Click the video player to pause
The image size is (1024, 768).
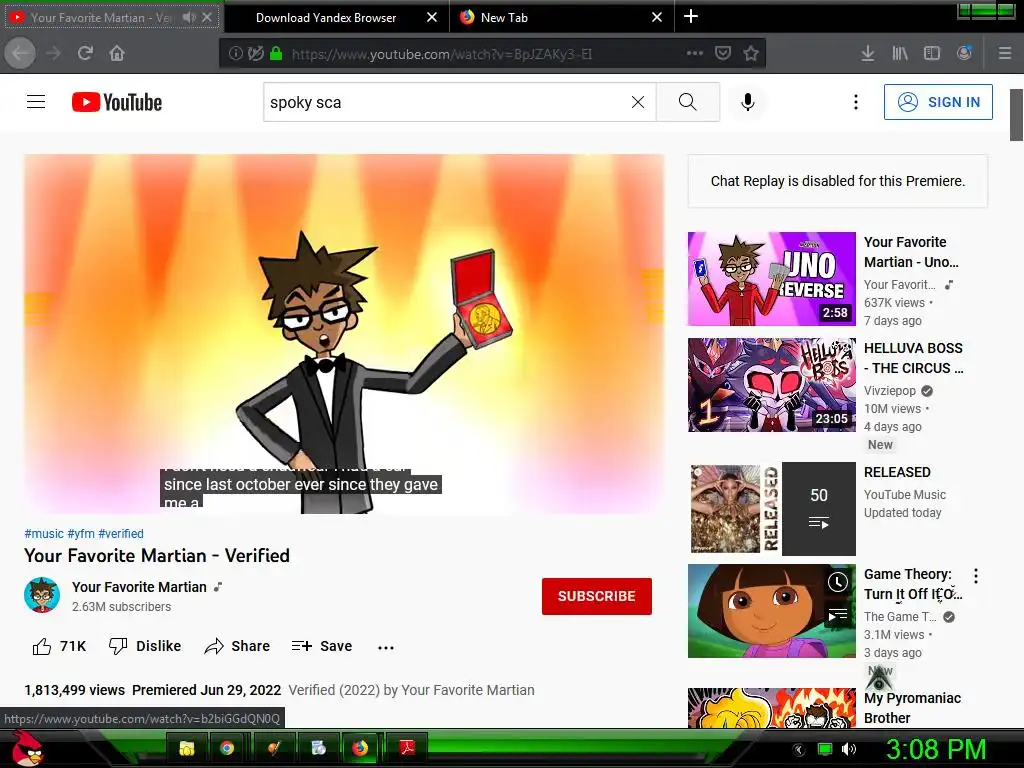click(344, 334)
